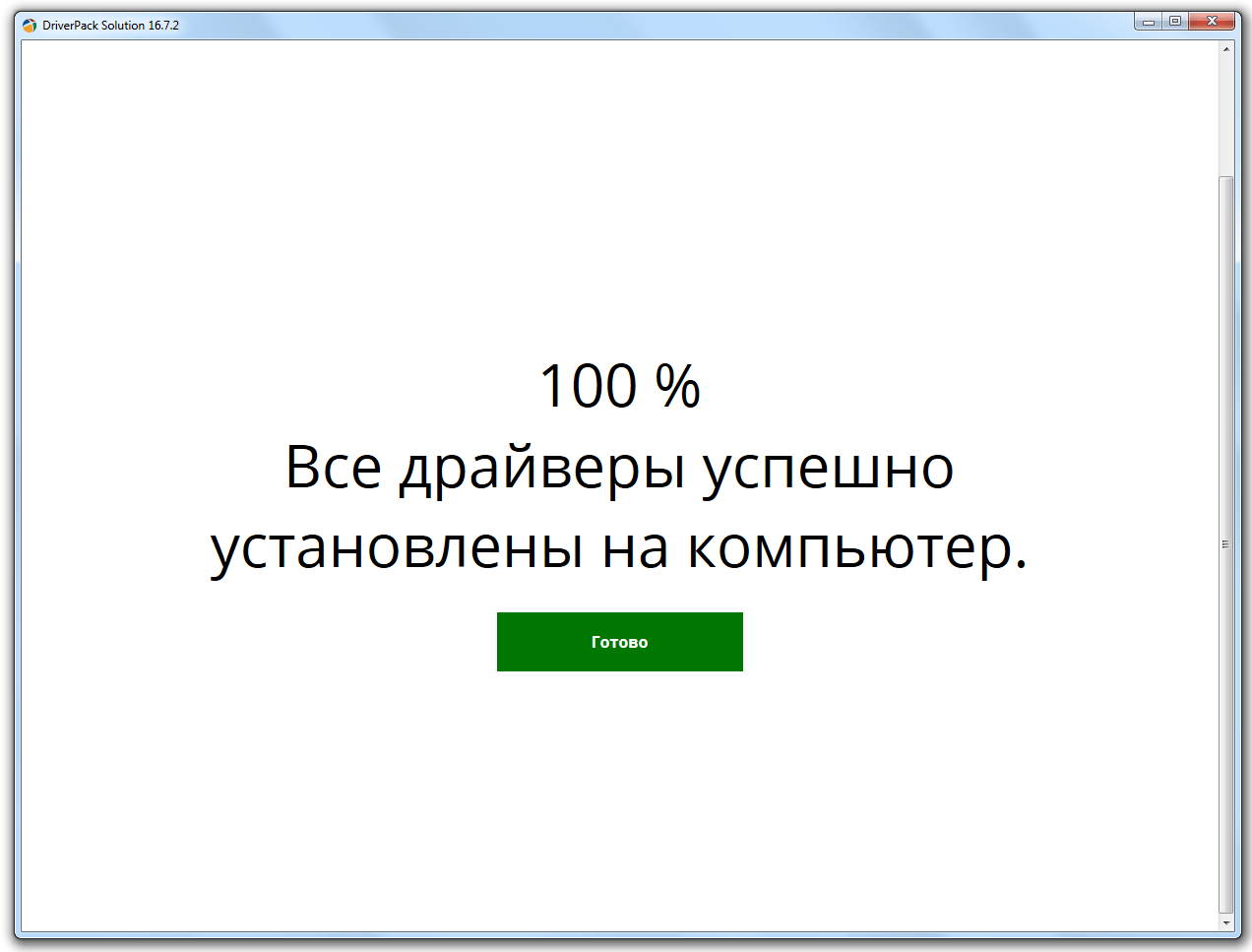This screenshot has height=952, width=1252.
Task: Click the word на in the message
Action: [x=636, y=548]
